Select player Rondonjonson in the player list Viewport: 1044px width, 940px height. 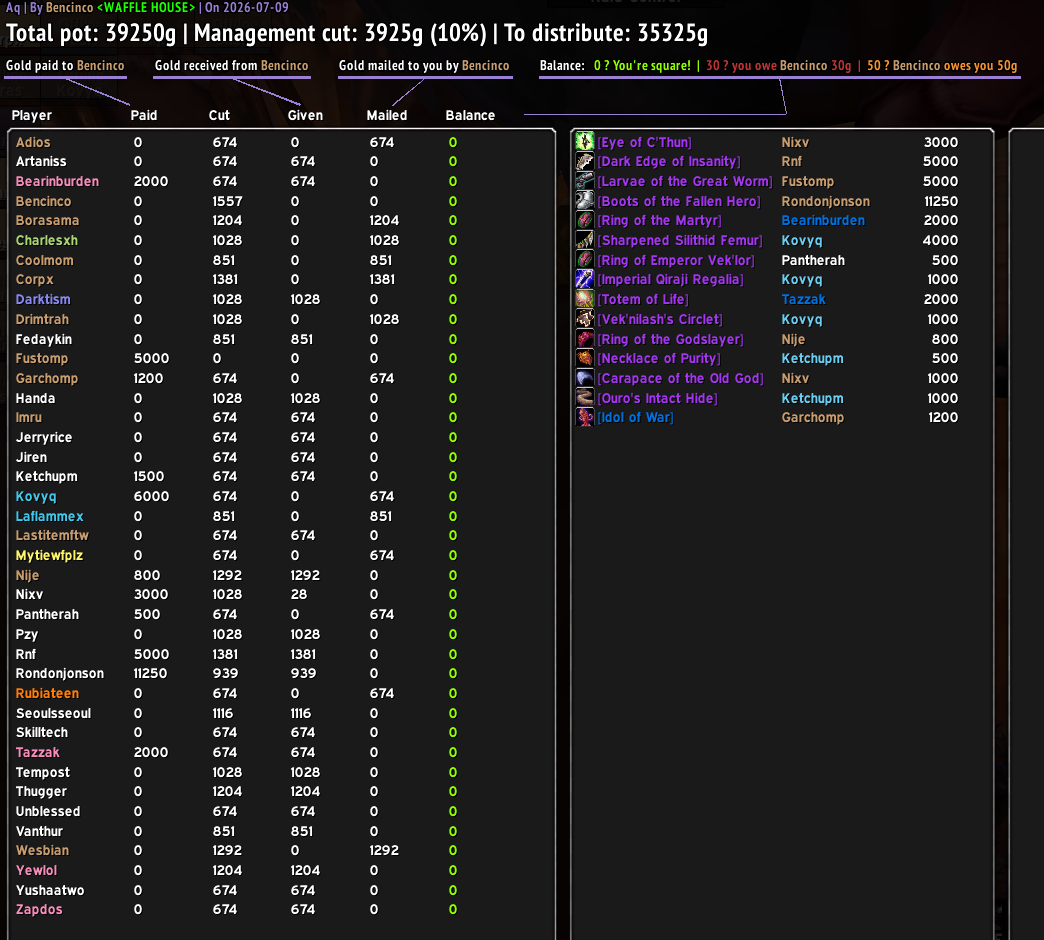coord(60,673)
